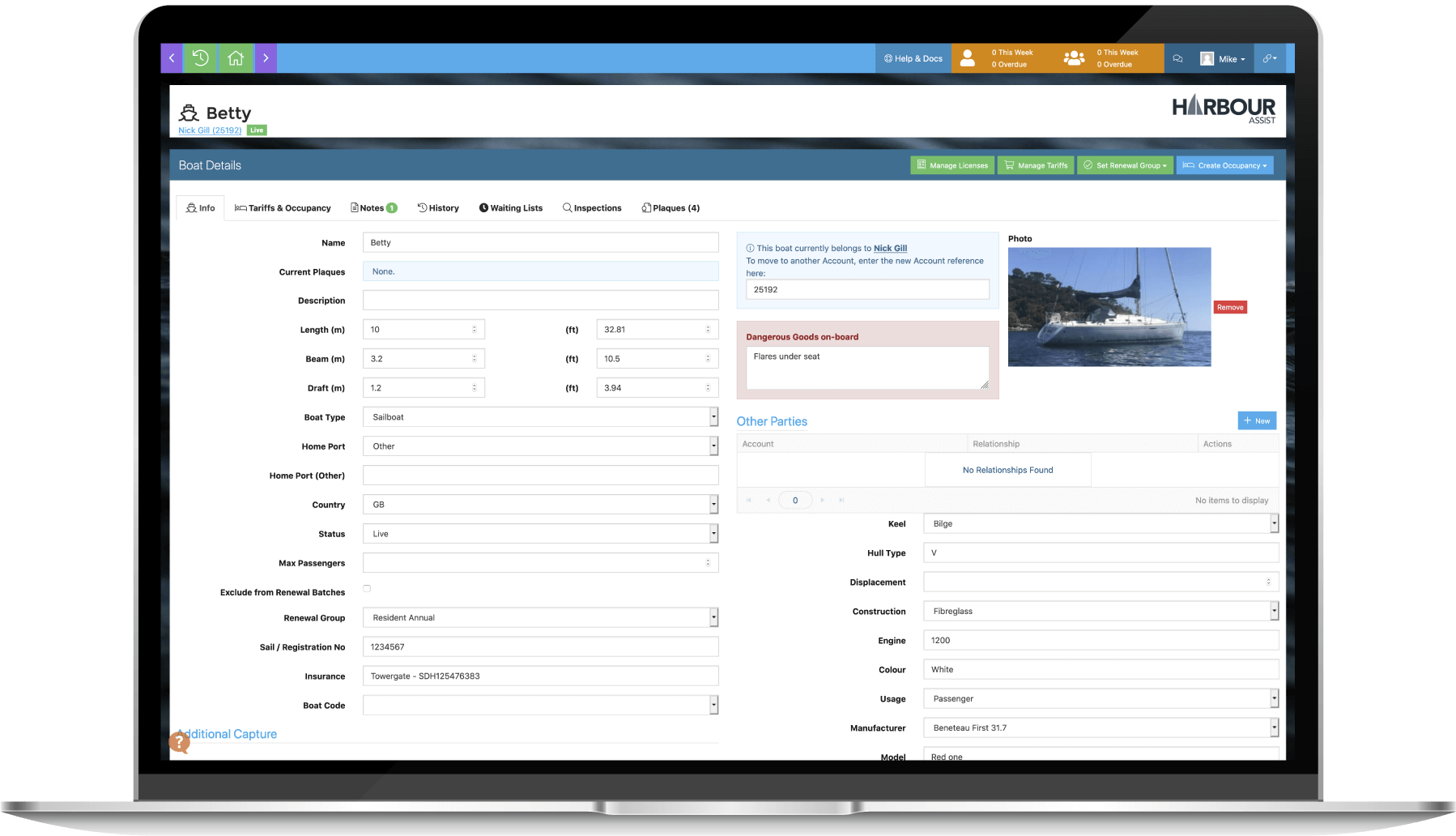Increment the Length value with its stepper
The image size is (1456, 836).
[476, 326]
